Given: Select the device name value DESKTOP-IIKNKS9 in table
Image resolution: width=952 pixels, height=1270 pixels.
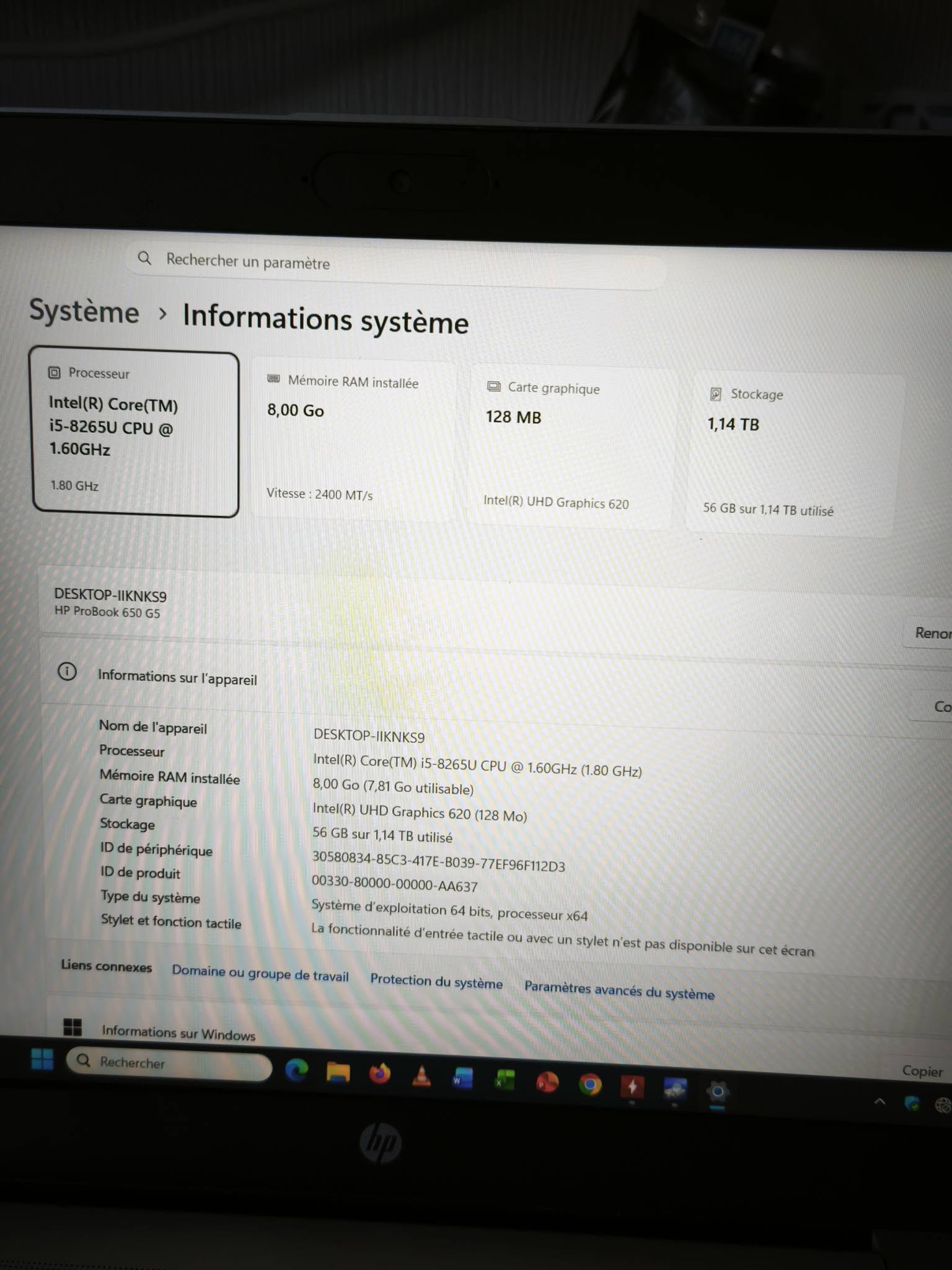Looking at the screenshot, I should pyautogui.click(x=369, y=736).
